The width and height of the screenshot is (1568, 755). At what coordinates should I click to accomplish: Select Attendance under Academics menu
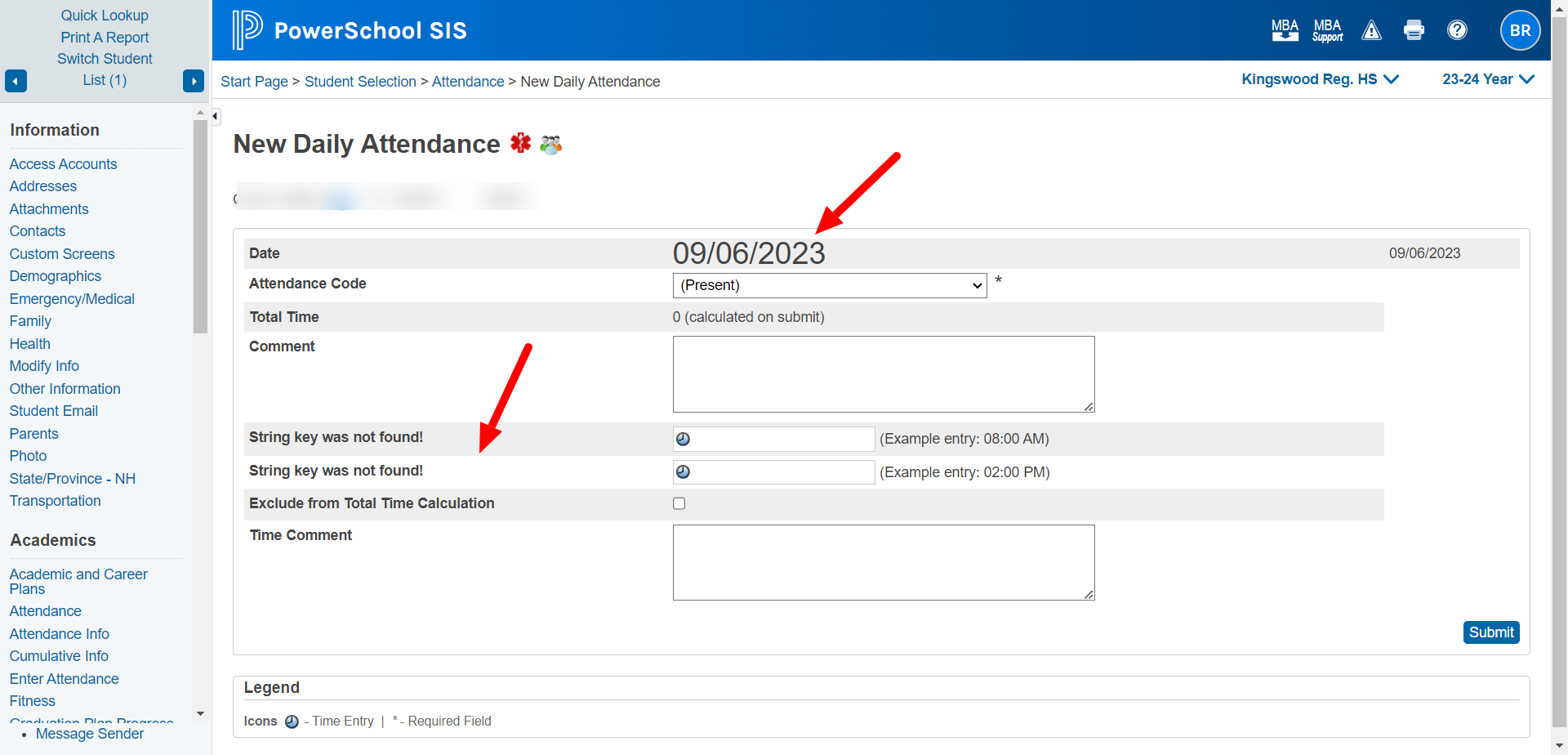point(45,610)
